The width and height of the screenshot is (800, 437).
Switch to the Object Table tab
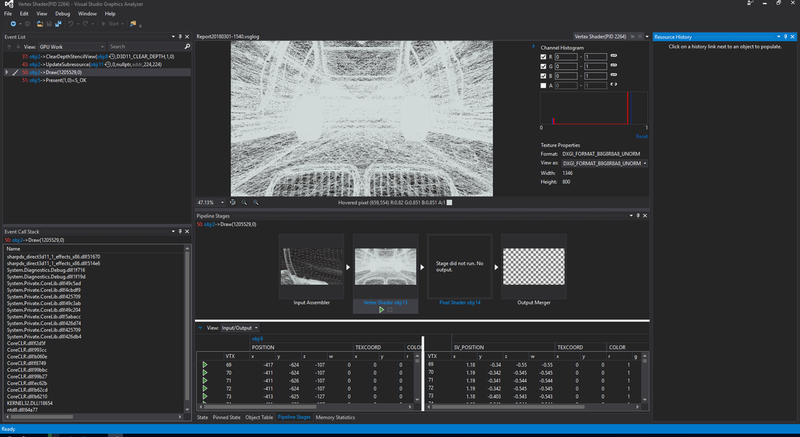click(x=259, y=417)
